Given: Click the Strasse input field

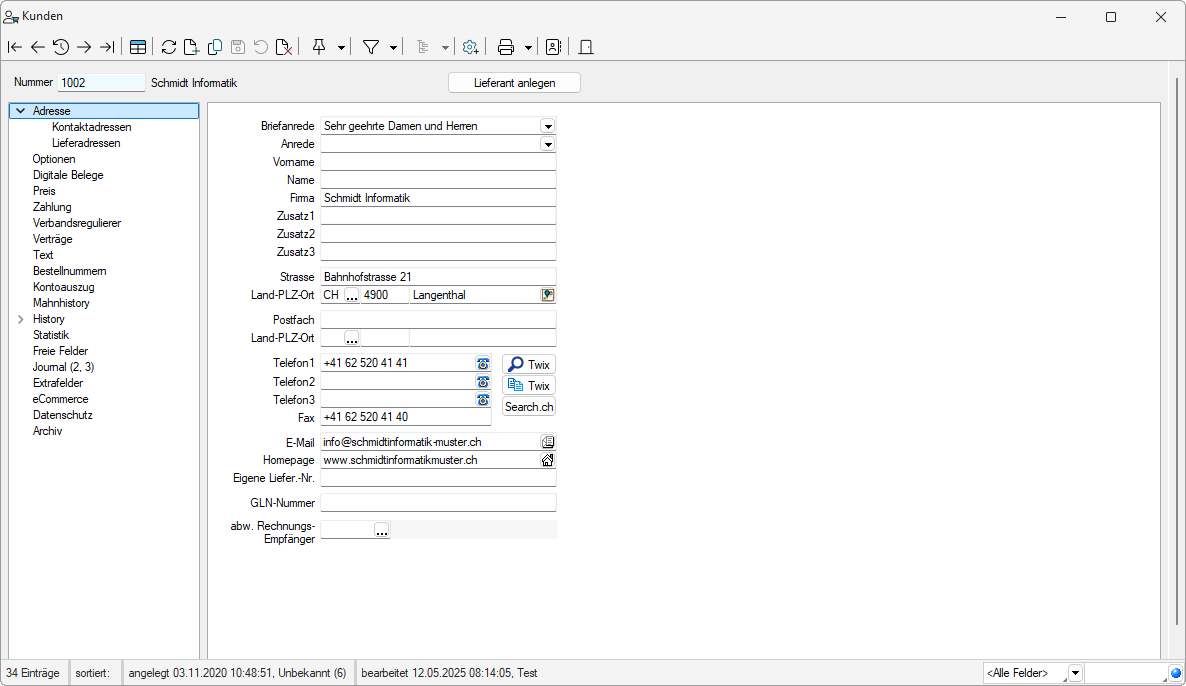Looking at the screenshot, I should (438, 277).
